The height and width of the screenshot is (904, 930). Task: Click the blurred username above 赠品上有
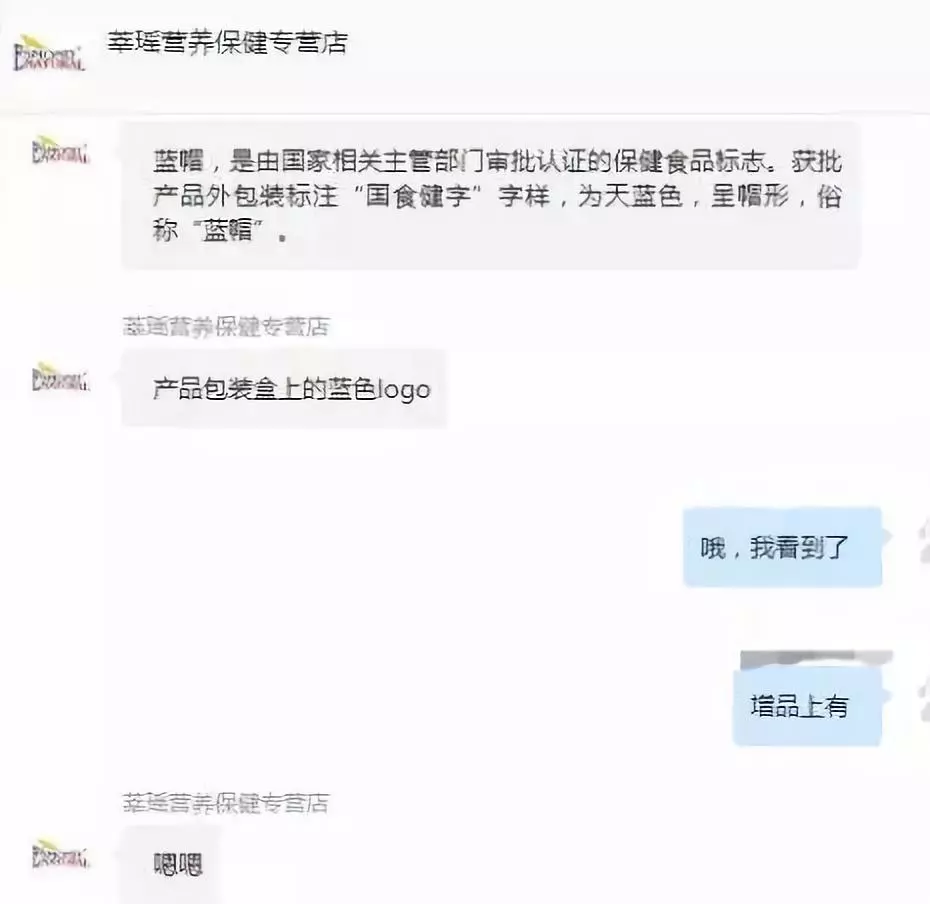pos(816,658)
